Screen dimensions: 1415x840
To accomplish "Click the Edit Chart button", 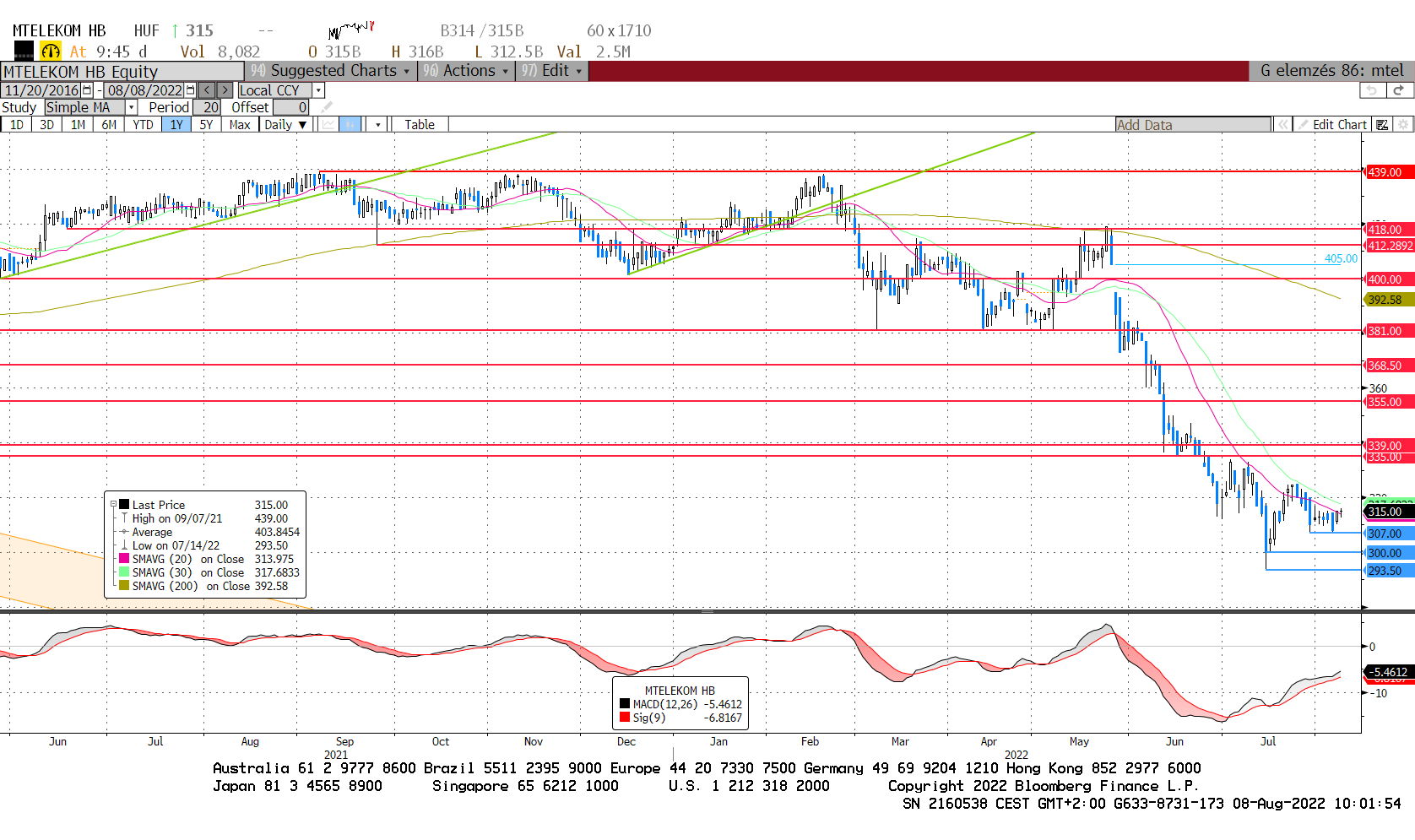I will click(1331, 125).
